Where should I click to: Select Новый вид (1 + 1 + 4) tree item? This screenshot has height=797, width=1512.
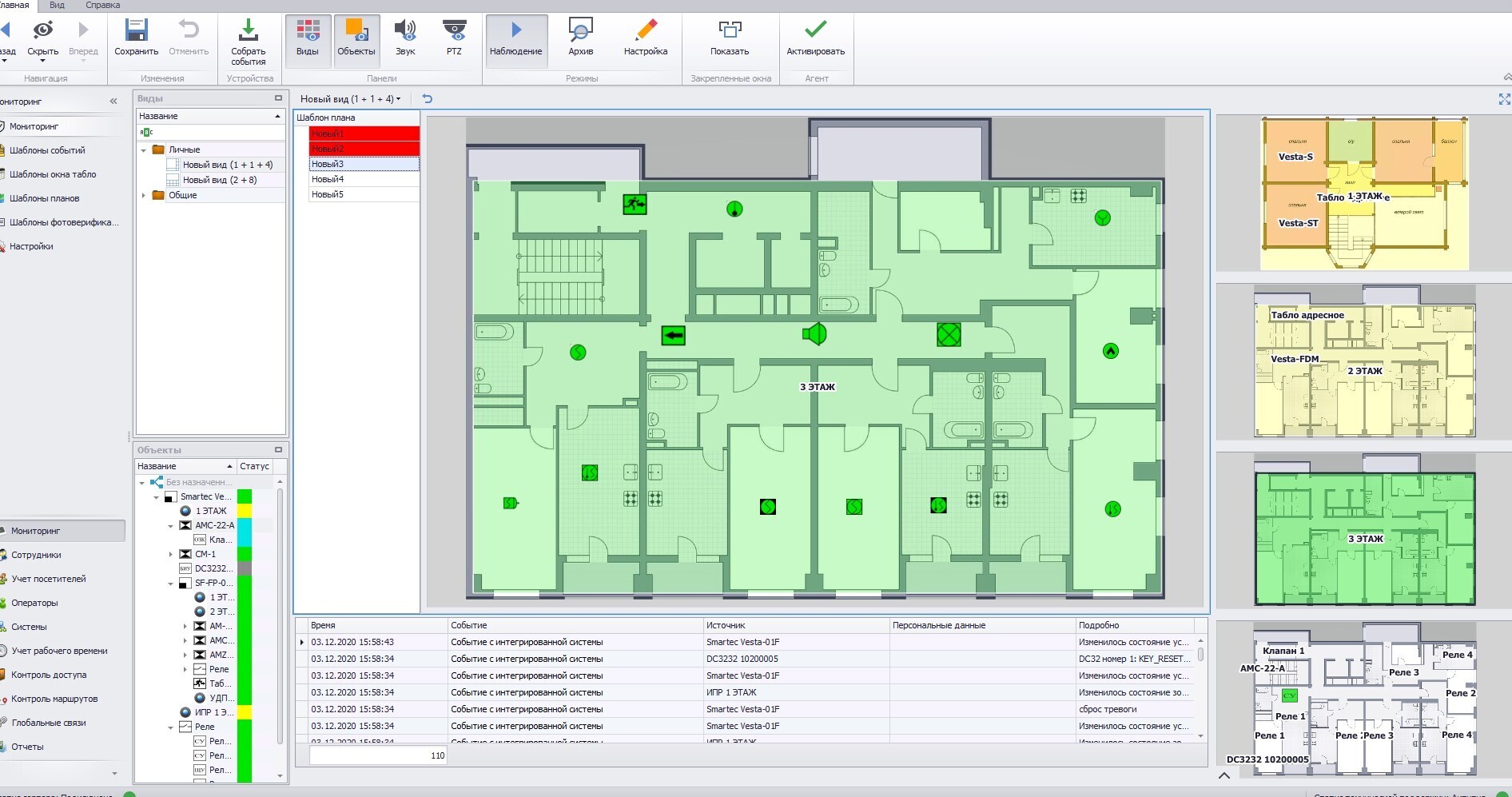(x=227, y=165)
